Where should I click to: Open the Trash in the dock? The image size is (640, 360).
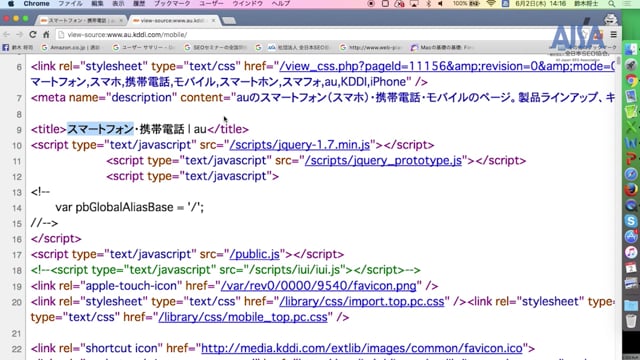click(631, 321)
